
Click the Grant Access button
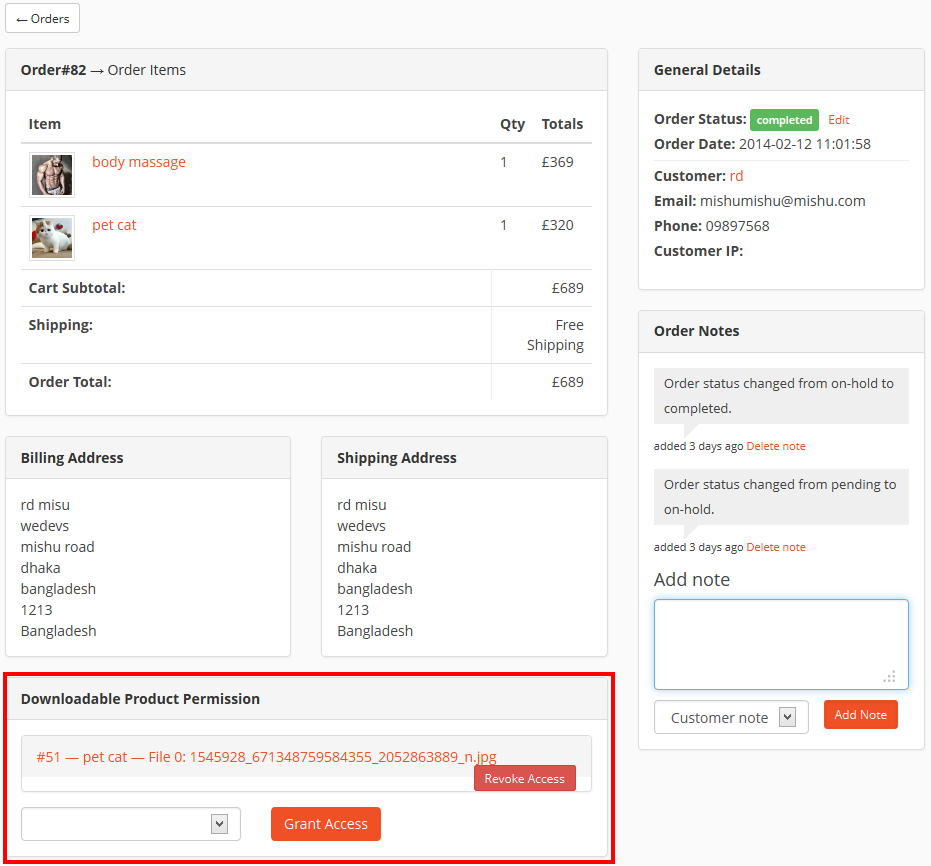coord(325,824)
